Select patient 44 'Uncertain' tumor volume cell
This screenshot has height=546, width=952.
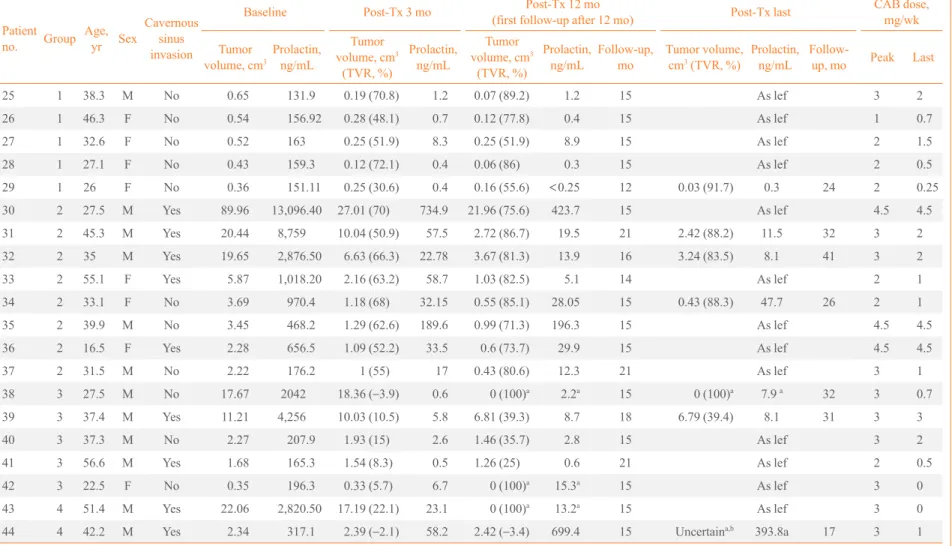(x=704, y=531)
